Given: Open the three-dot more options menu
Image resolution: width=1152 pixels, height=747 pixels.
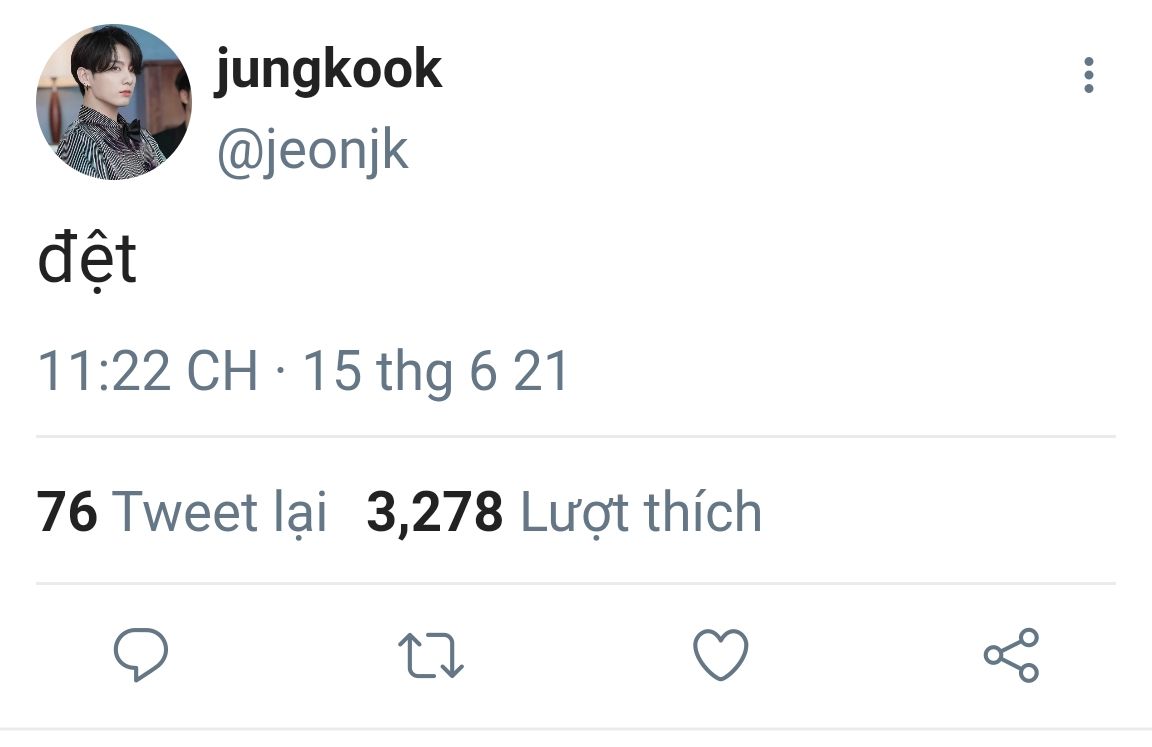Looking at the screenshot, I should point(1089,75).
